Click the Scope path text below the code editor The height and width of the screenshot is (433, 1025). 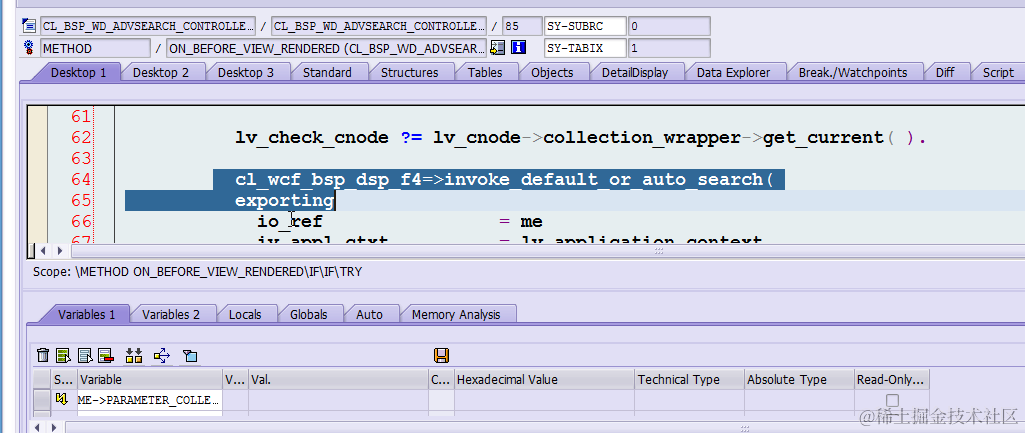coord(197,271)
